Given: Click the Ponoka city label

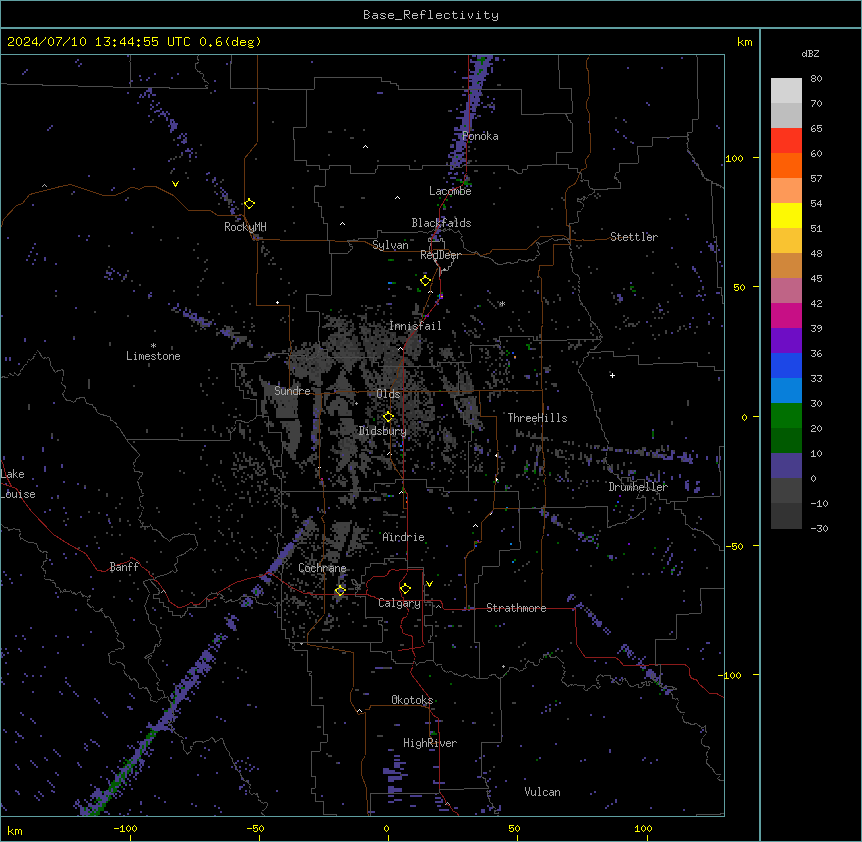Looking at the screenshot, I should 480,136.
